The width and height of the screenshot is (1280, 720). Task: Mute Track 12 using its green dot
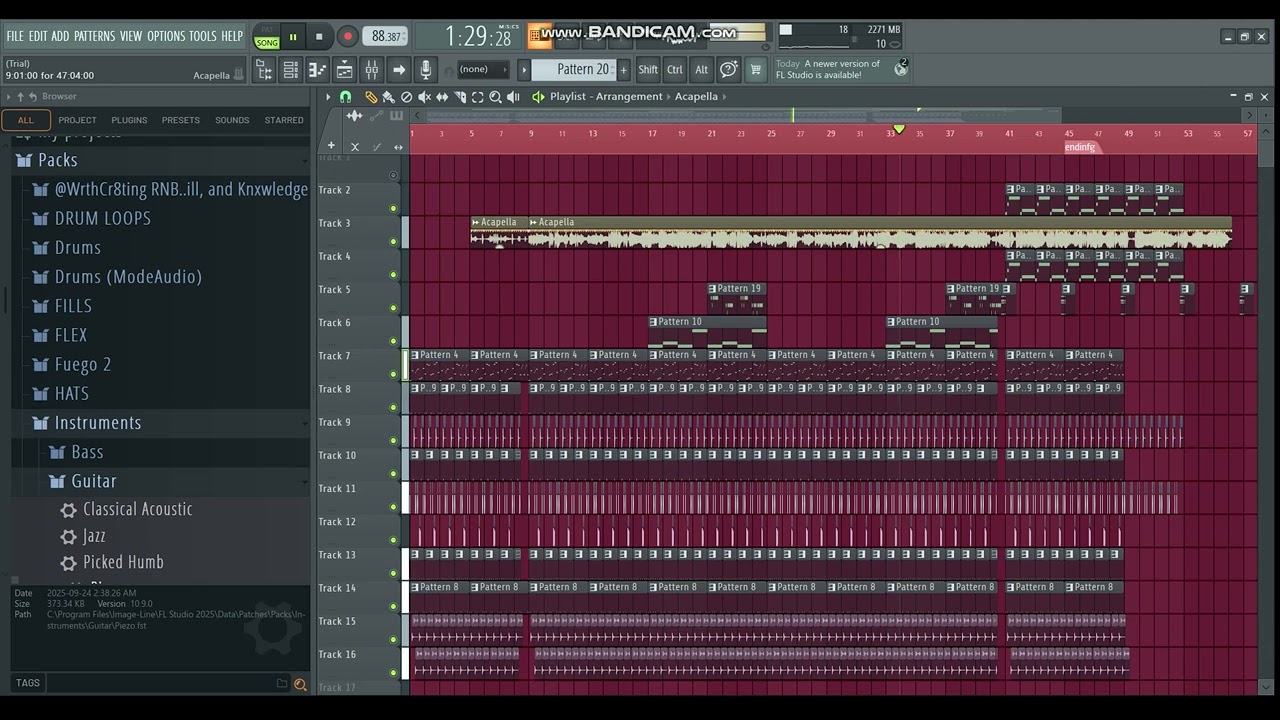click(393, 540)
